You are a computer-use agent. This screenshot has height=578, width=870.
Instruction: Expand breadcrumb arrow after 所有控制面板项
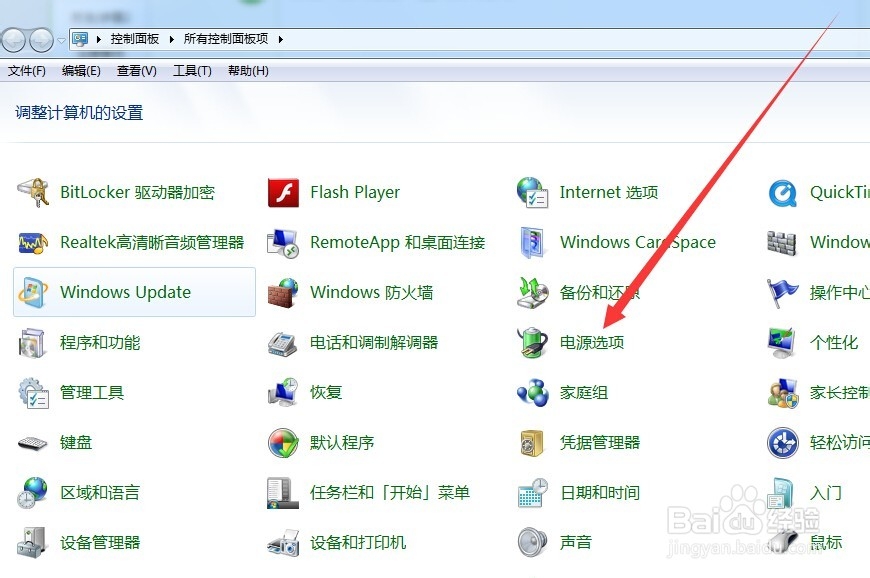click(x=281, y=39)
